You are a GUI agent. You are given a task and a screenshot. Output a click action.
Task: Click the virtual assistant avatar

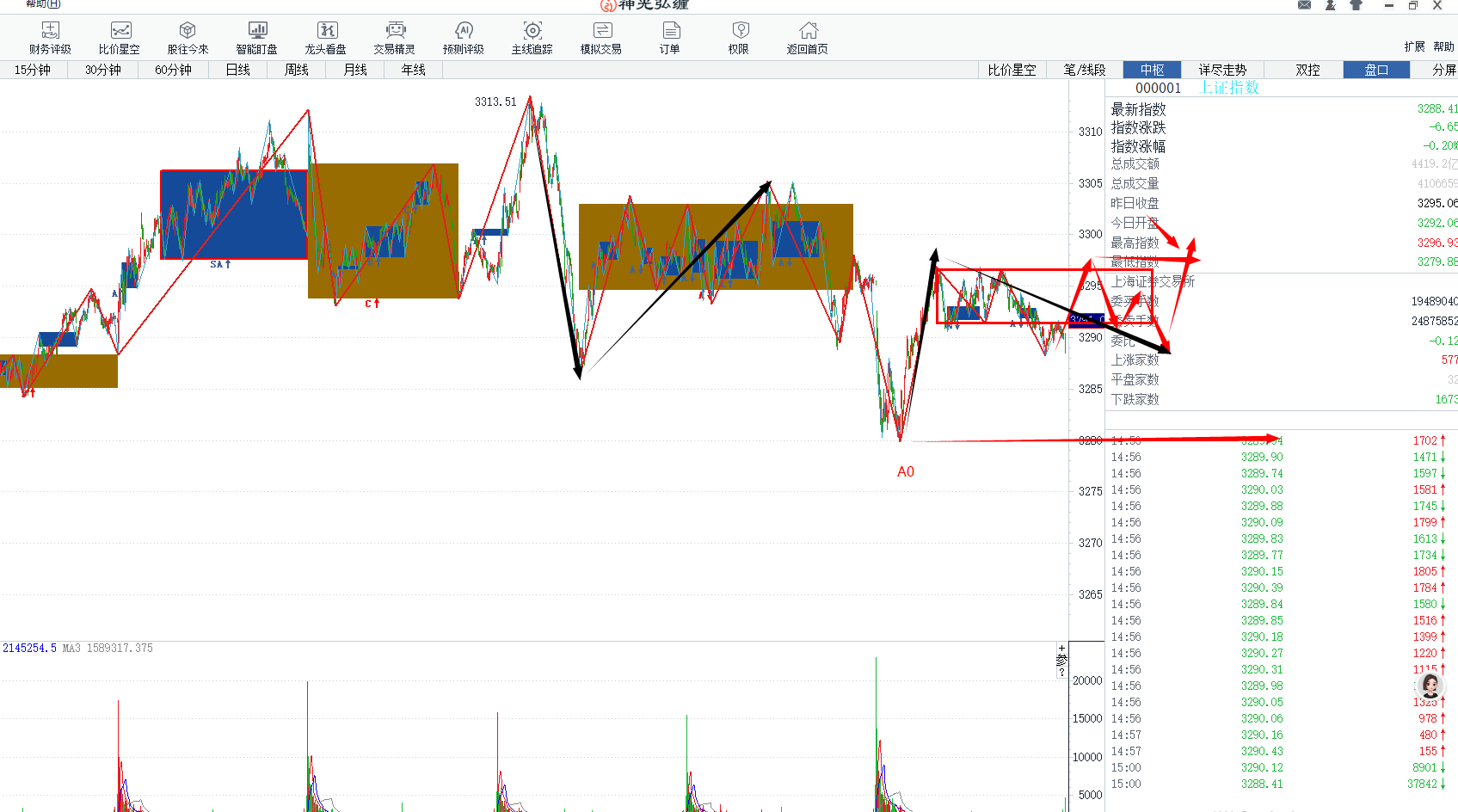1430,686
